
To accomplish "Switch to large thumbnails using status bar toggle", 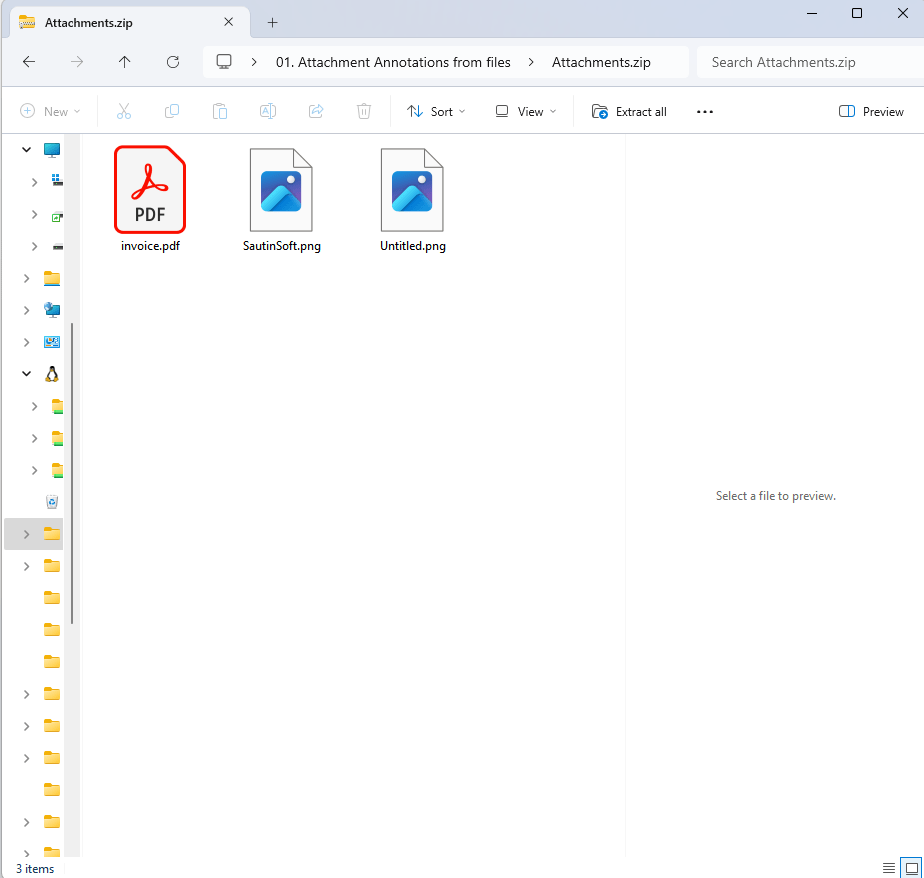I will point(911,867).
